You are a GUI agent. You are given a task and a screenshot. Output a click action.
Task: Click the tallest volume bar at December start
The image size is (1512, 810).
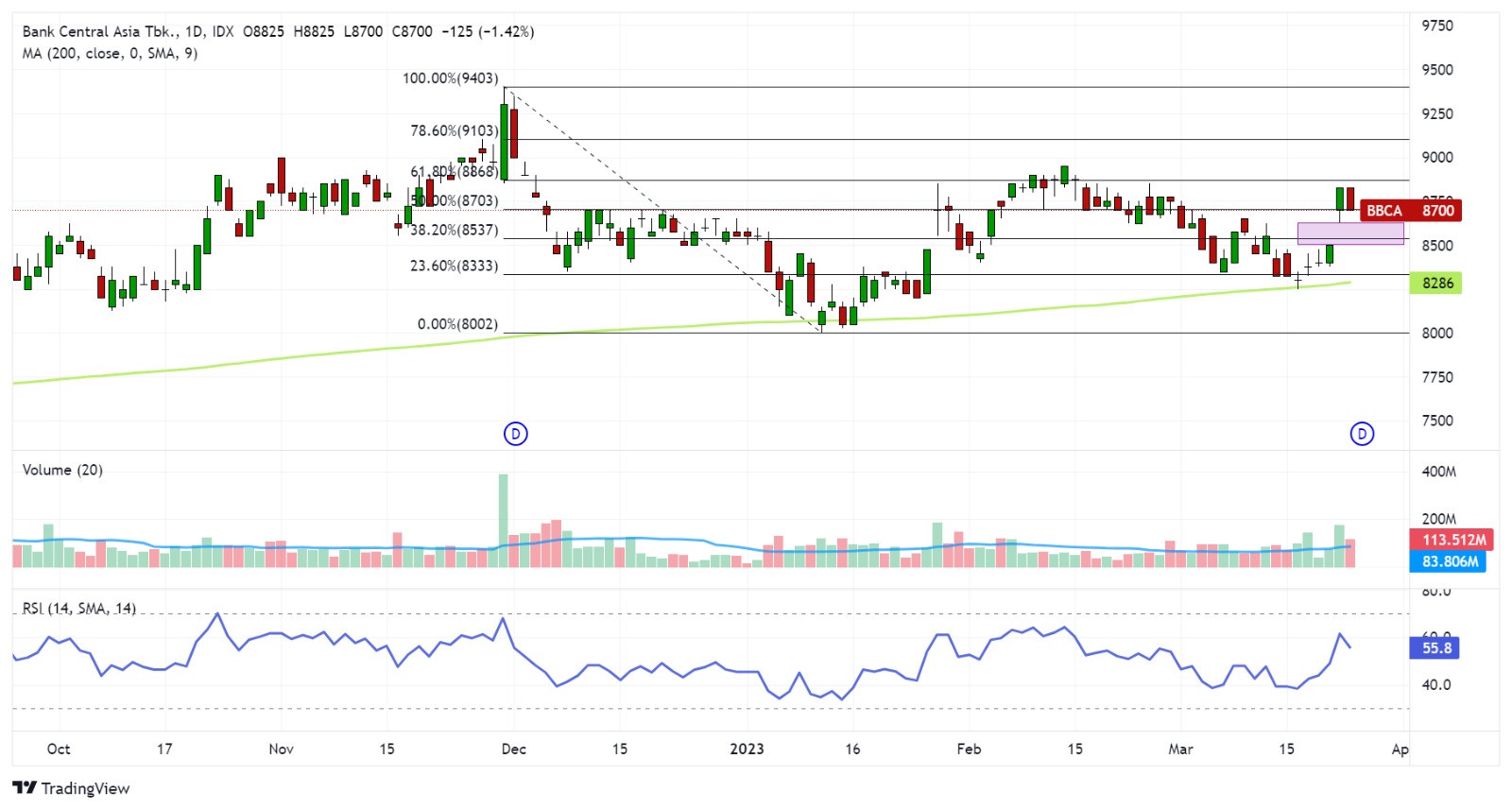click(x=503, y=521)
